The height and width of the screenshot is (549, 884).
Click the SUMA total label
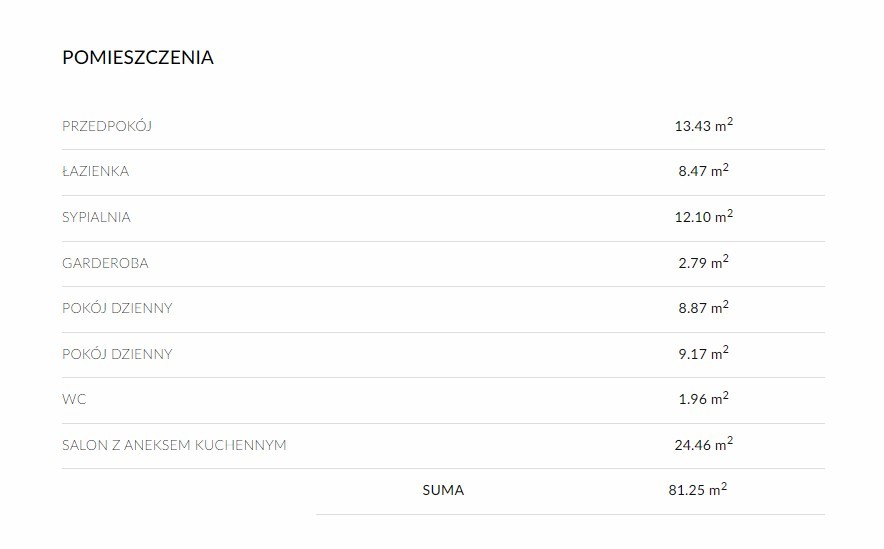(x=443, y=490)
